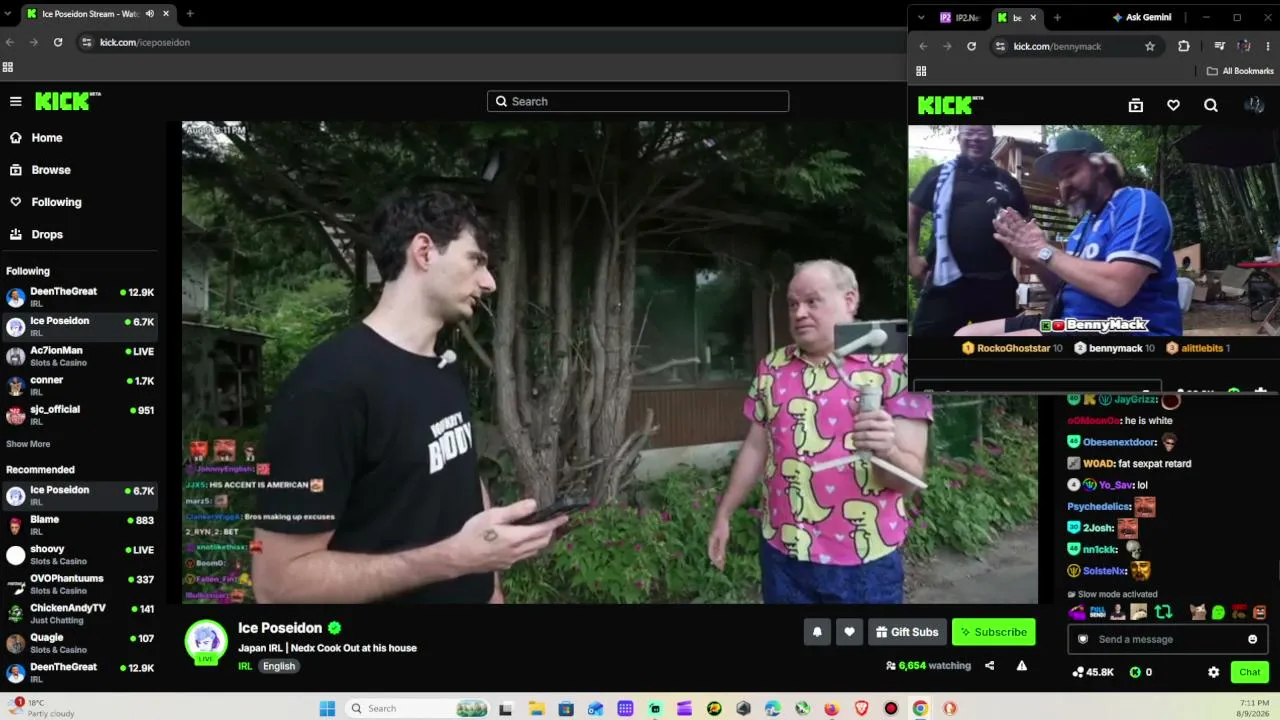Image resolution: width=1280 pixels, height=720 pixels.
Task: Click the English language tag
Action: (x=279, y=666)
